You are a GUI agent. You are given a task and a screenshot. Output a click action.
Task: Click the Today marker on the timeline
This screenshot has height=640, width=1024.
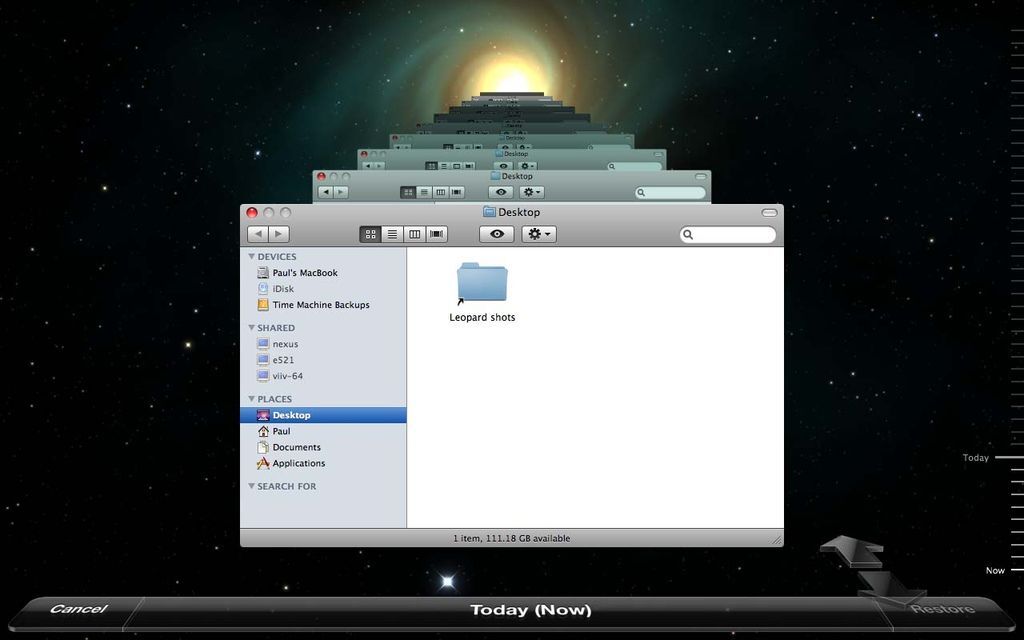coord(976,458)
